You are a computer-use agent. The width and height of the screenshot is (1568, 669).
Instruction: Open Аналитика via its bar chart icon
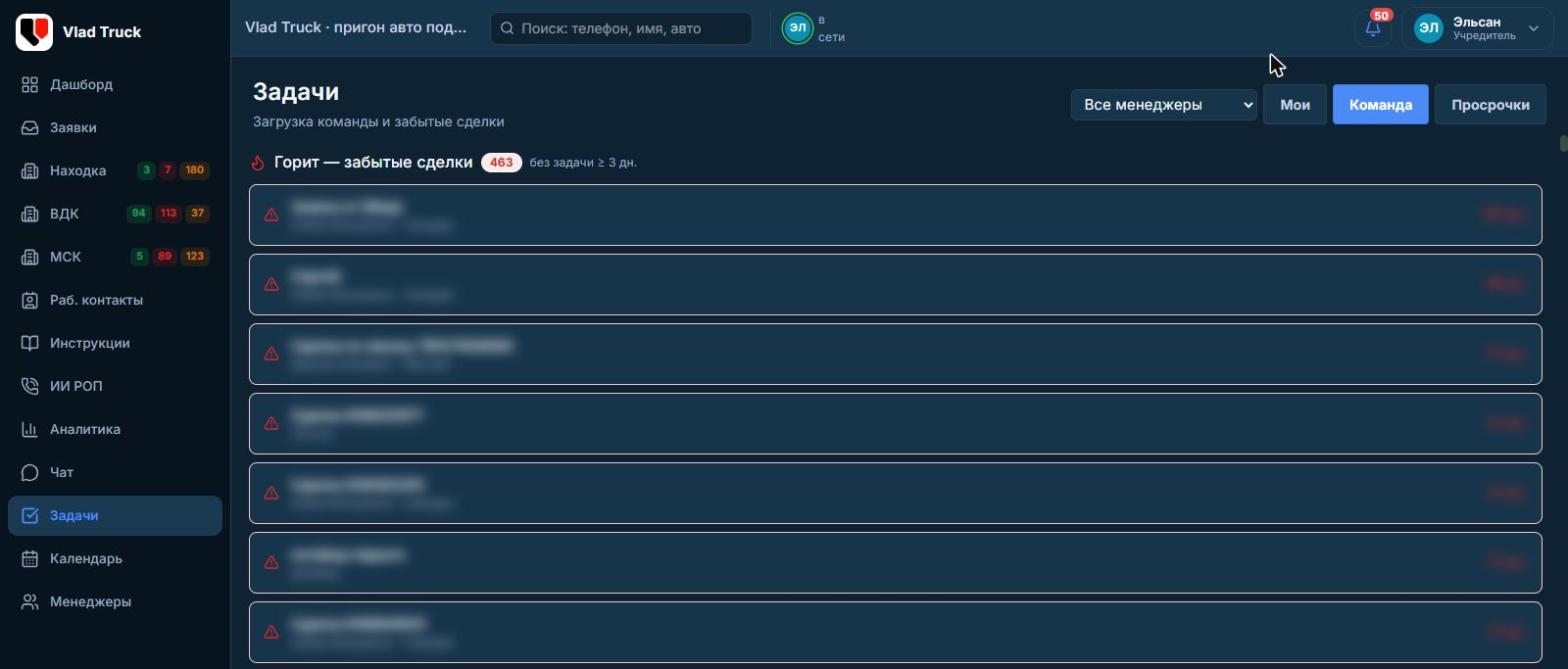pos(30,429)
